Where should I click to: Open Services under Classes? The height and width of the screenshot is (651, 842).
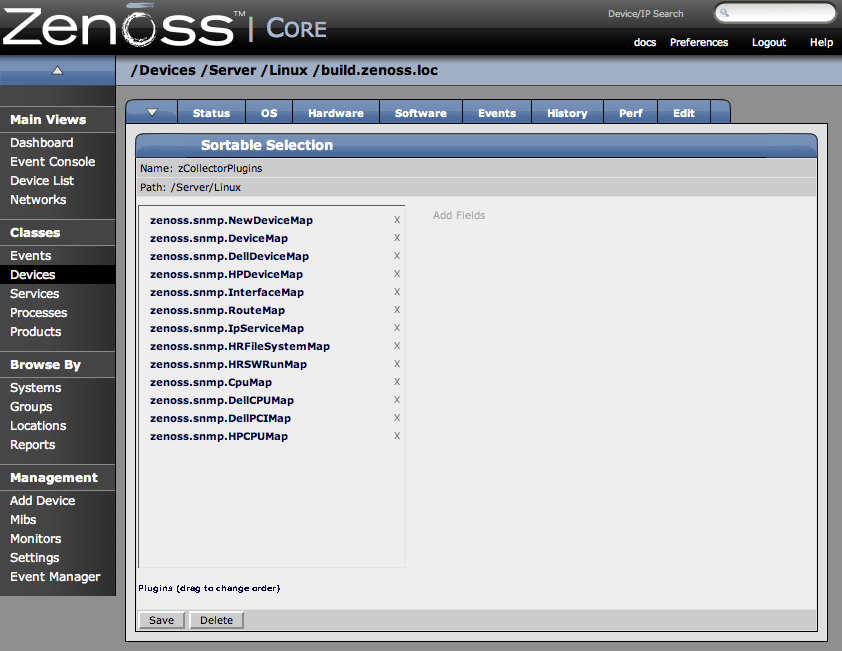click(34, 294)
